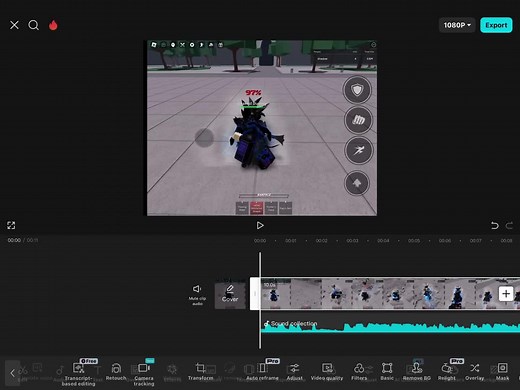Click the Export button
Viewport: 520px width, 390px height.
coord(496,25)
